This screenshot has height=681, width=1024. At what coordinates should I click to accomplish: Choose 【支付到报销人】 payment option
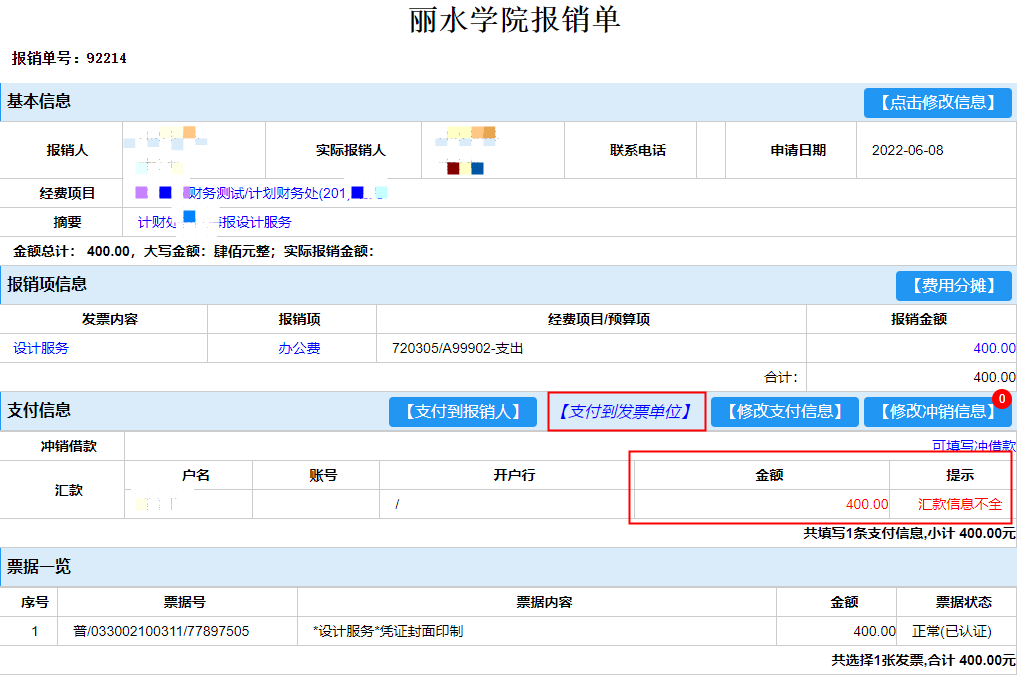(462, 411)
